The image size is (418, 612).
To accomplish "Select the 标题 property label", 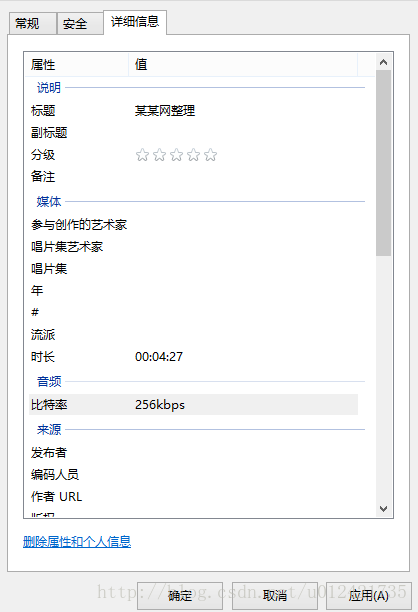I will pyautogui.click(x=43, y=111).
